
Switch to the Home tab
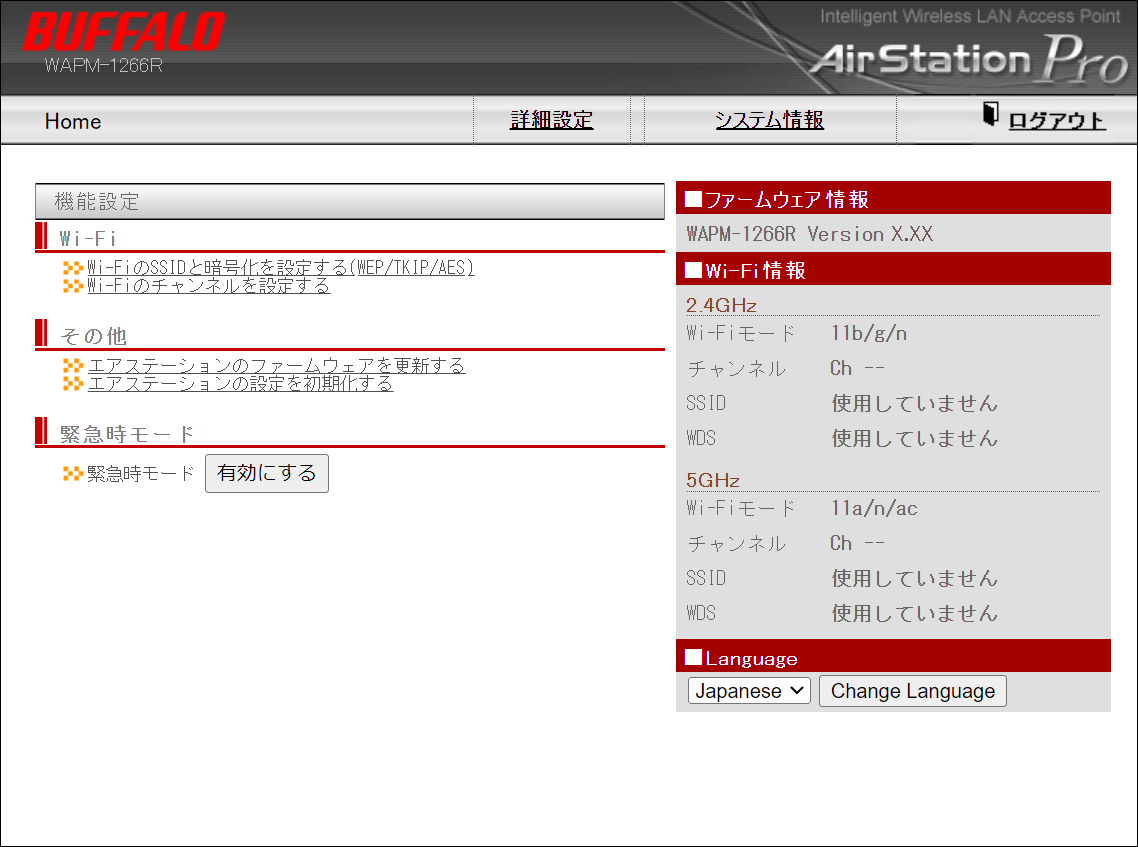tap(71, 121)
